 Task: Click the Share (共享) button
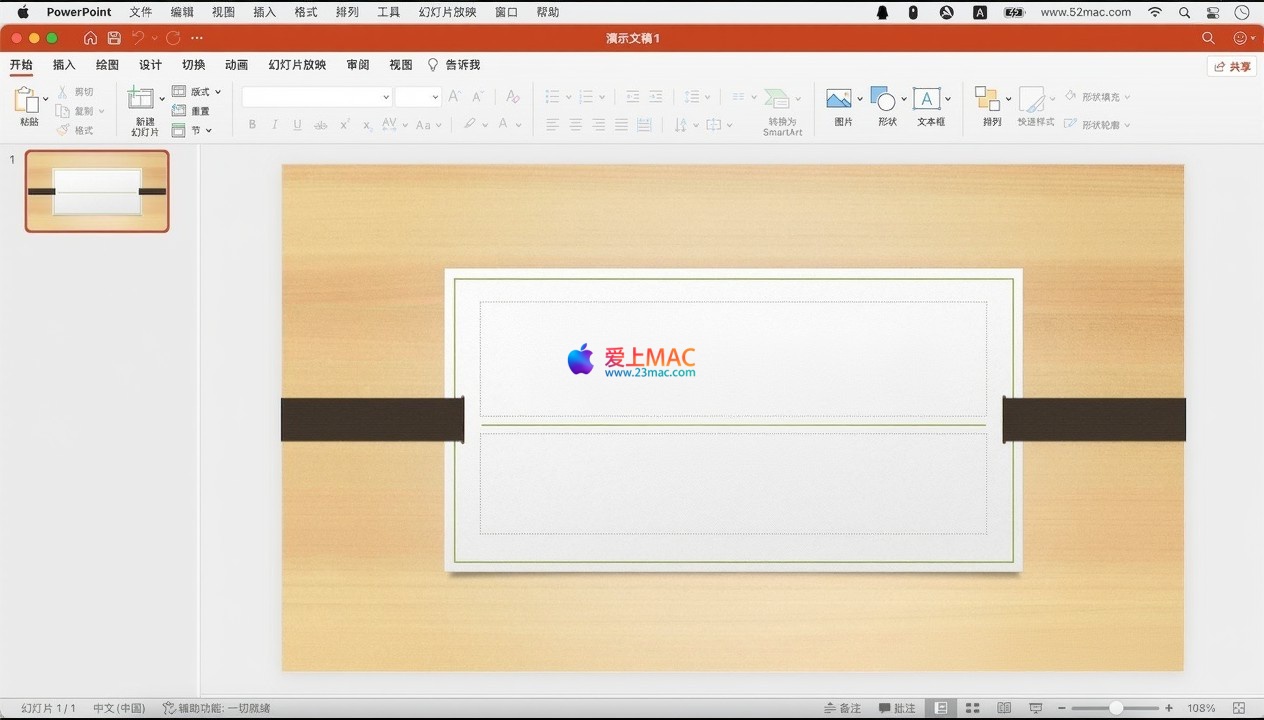[x=1232, y=67]
